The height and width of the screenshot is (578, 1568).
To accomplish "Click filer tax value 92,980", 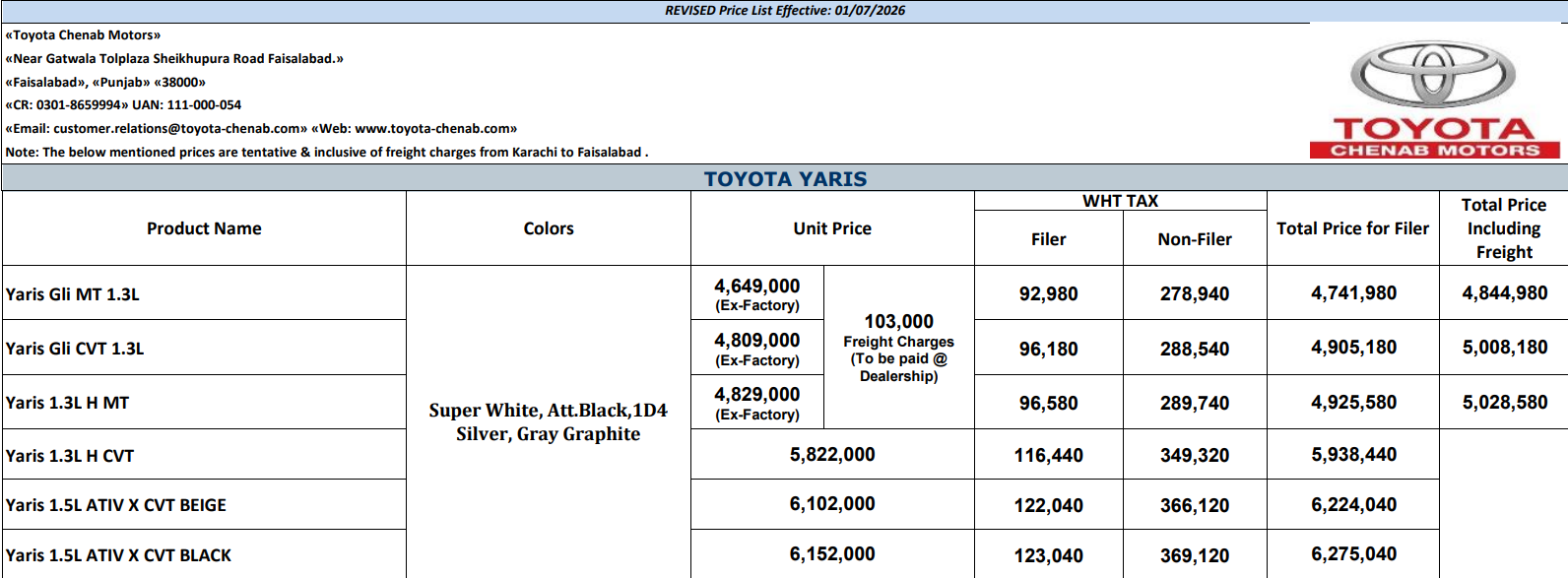I will (x=1049, y=294).
